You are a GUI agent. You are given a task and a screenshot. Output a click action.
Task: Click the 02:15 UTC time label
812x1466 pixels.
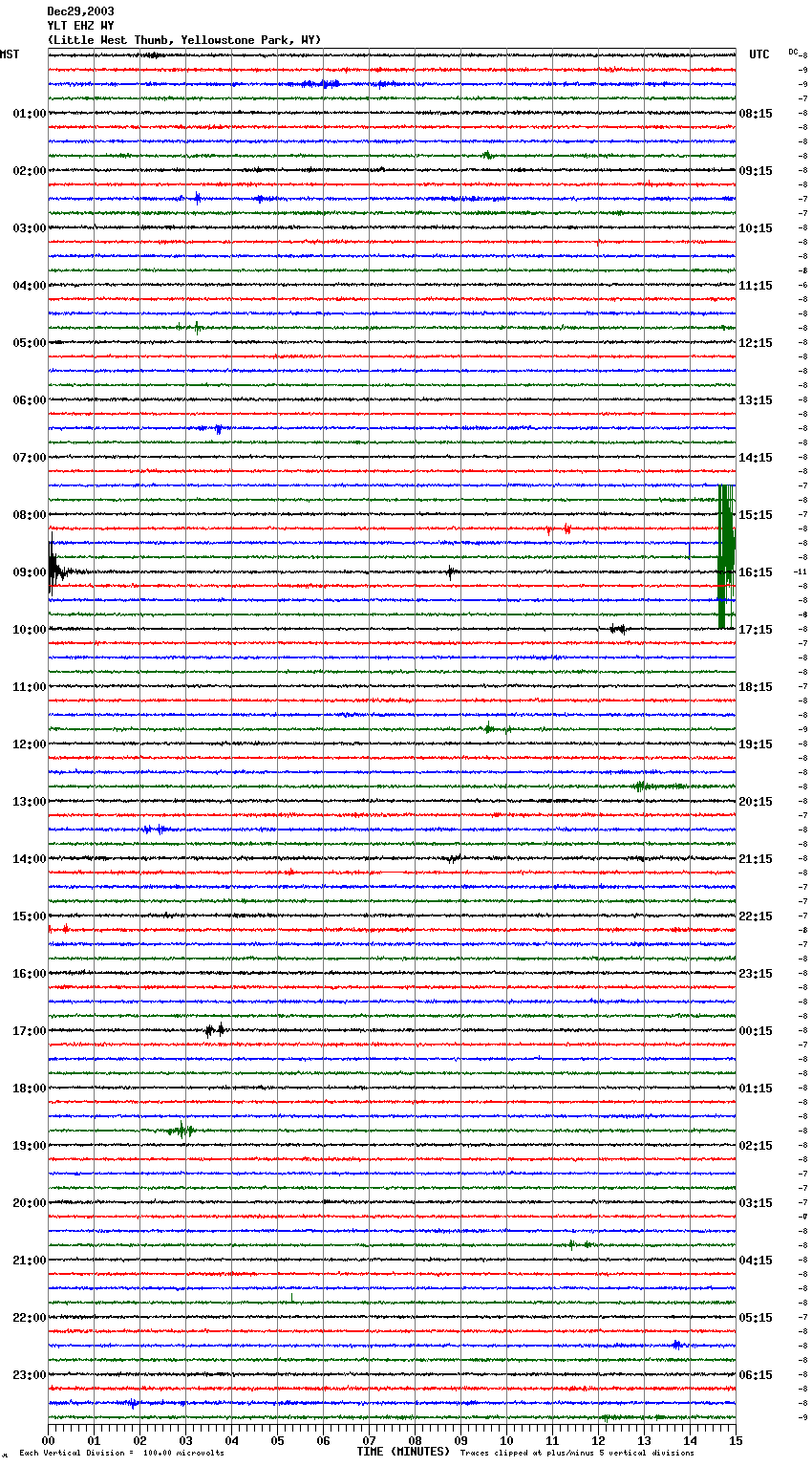(756, 1146)
